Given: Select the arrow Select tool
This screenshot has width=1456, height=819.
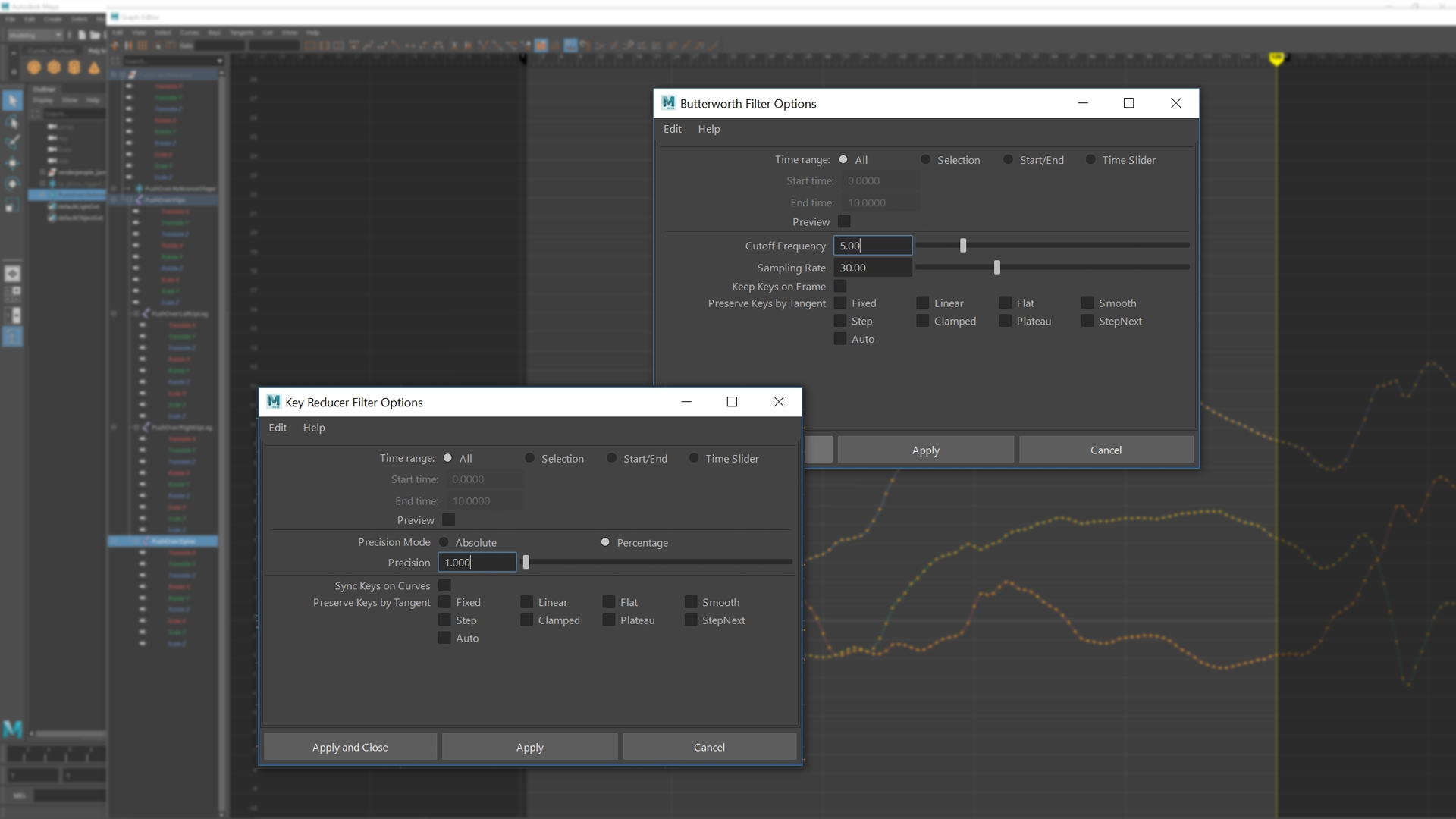Looking at the screenshot, I should coord(12,100).
